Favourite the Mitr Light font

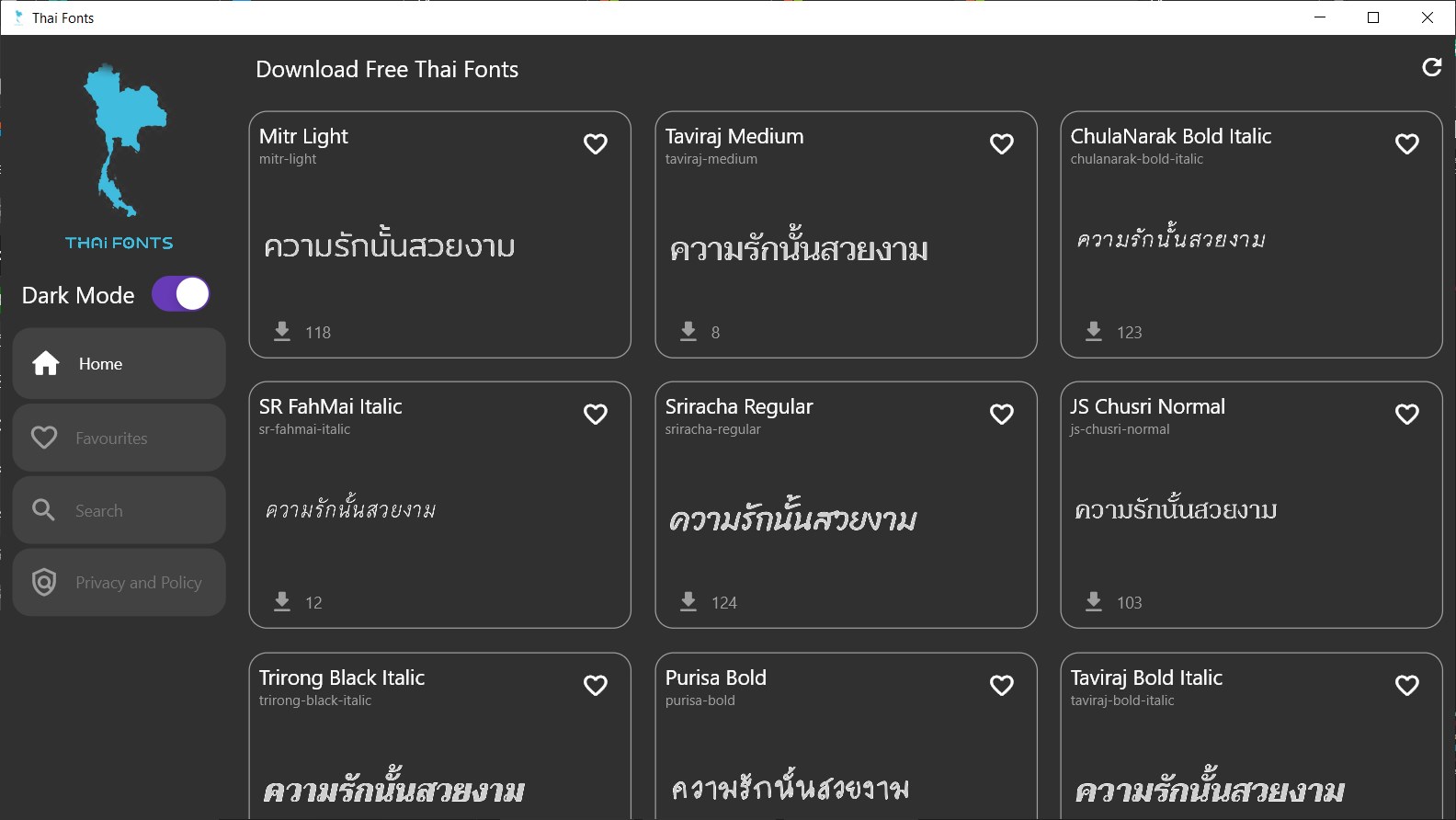pyautogui.click(x=596, y=144)
